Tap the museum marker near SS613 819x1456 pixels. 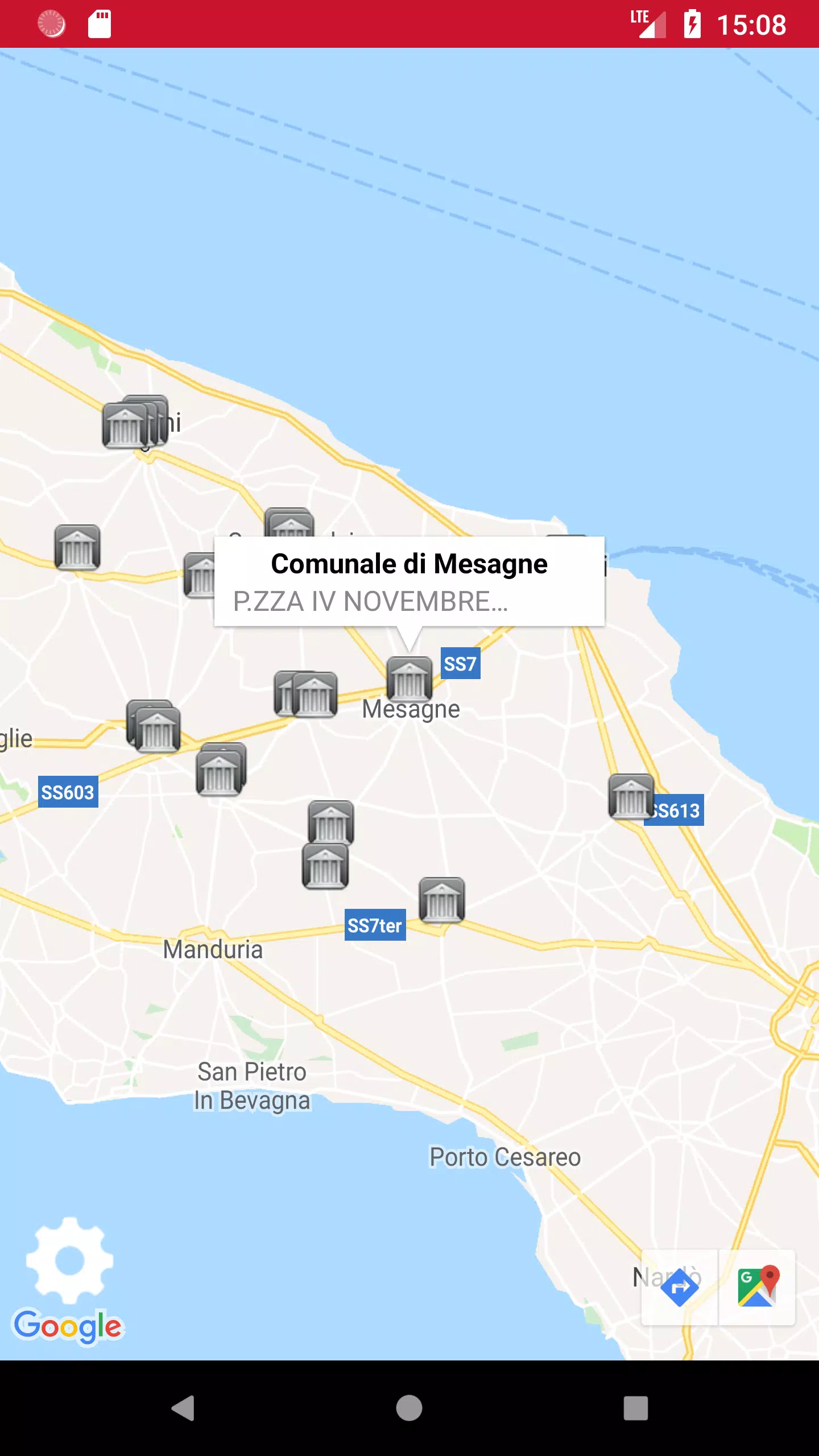click(631, 796)
